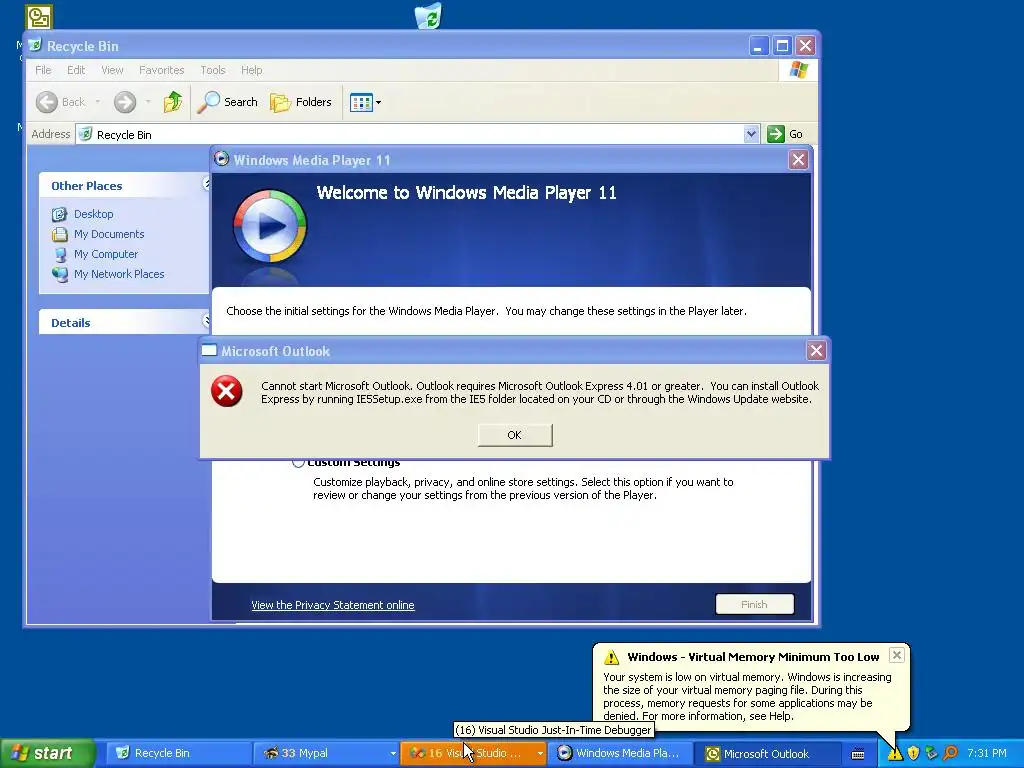Maximize the Recycle Bin window
Image resolution: width=1024 pixels, height=768 pixels.
tap(782, 46)
